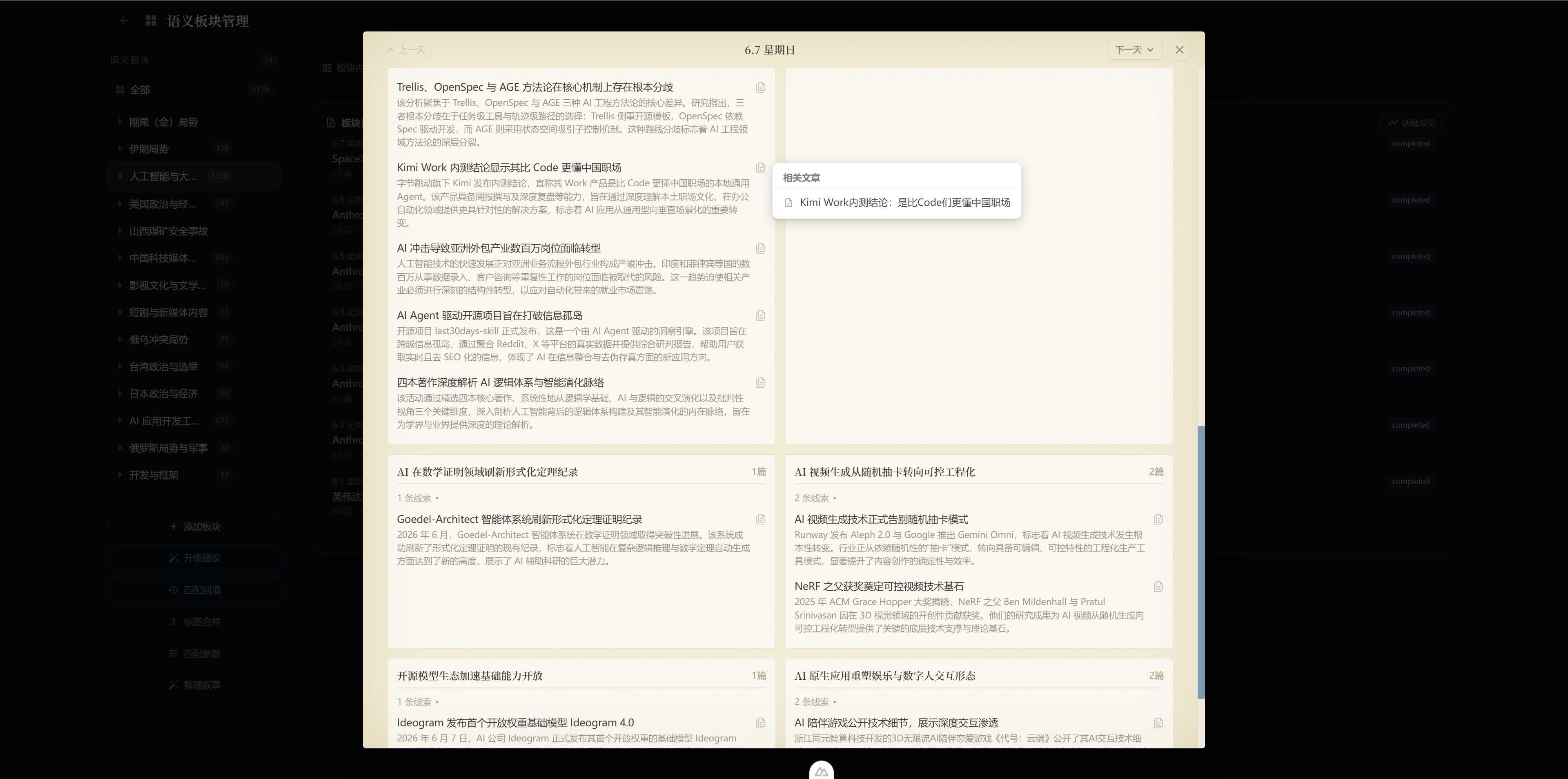The height and width of the screenshot is (779, 1568).
Task: Go to next day with 下一天
Action: [x=1135, y=50]
